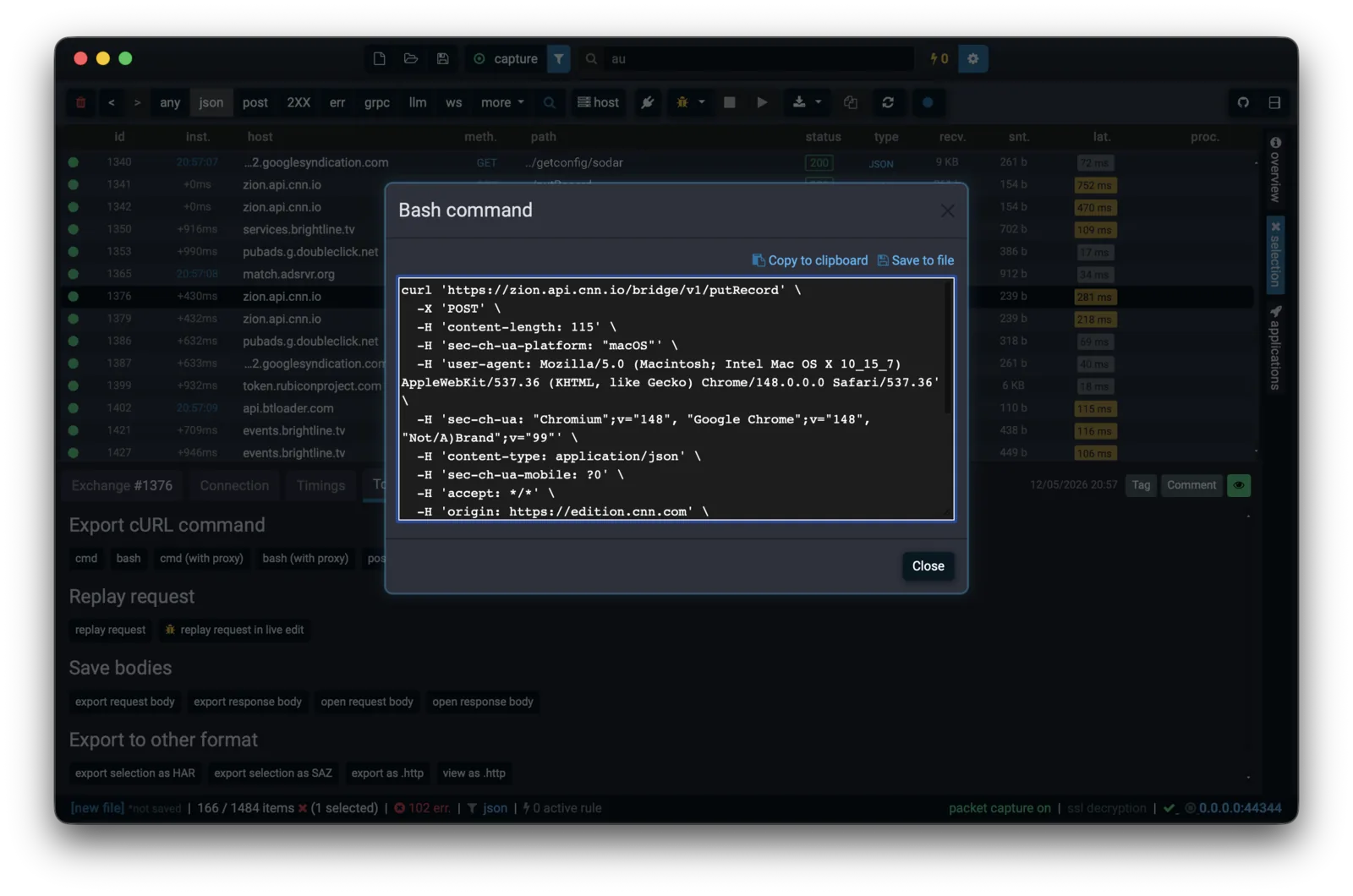Click the 'Comment' button
1353x896 pixels.
[1191, 485]
